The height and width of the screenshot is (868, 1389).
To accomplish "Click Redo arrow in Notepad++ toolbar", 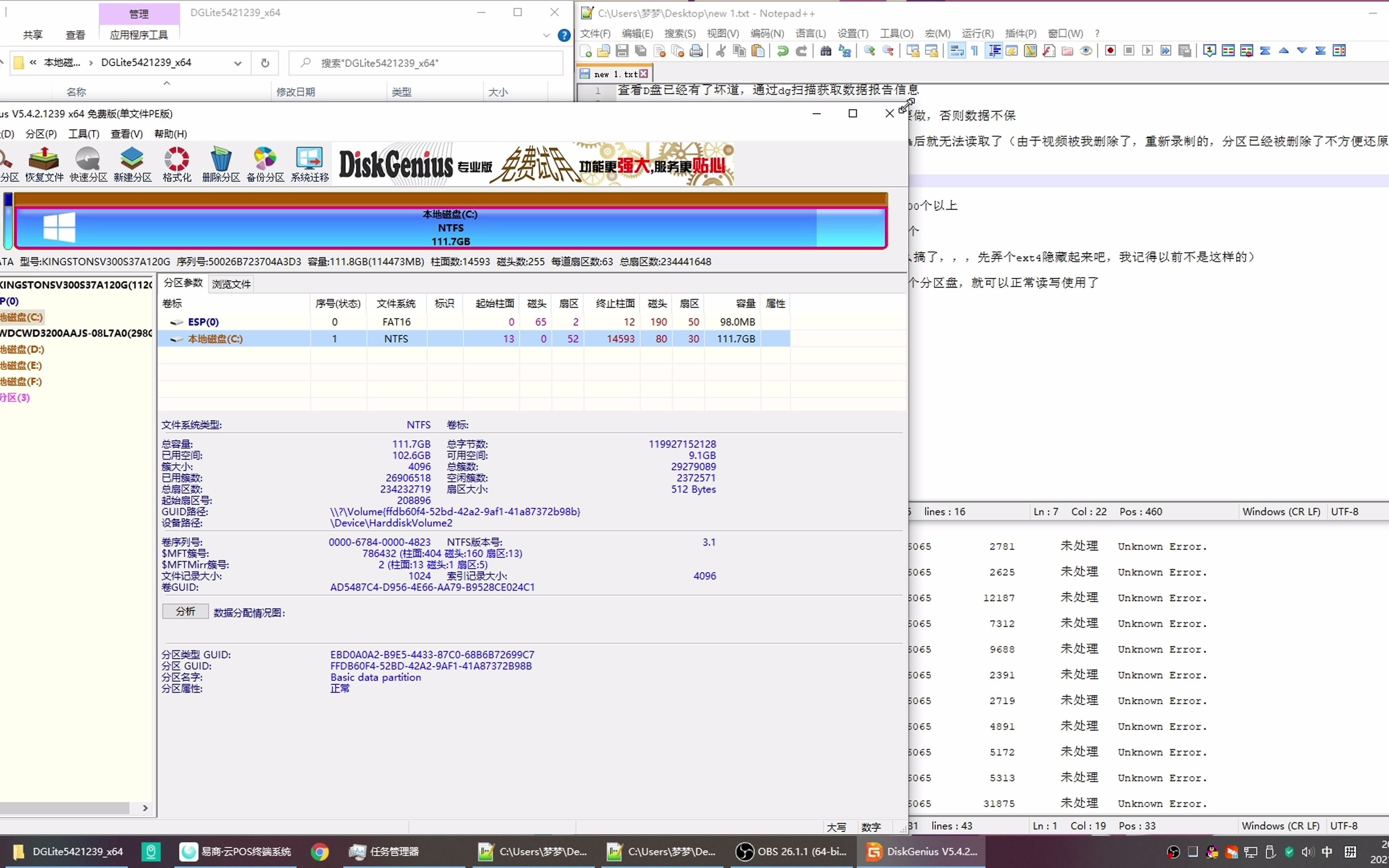I will [801, 51].
